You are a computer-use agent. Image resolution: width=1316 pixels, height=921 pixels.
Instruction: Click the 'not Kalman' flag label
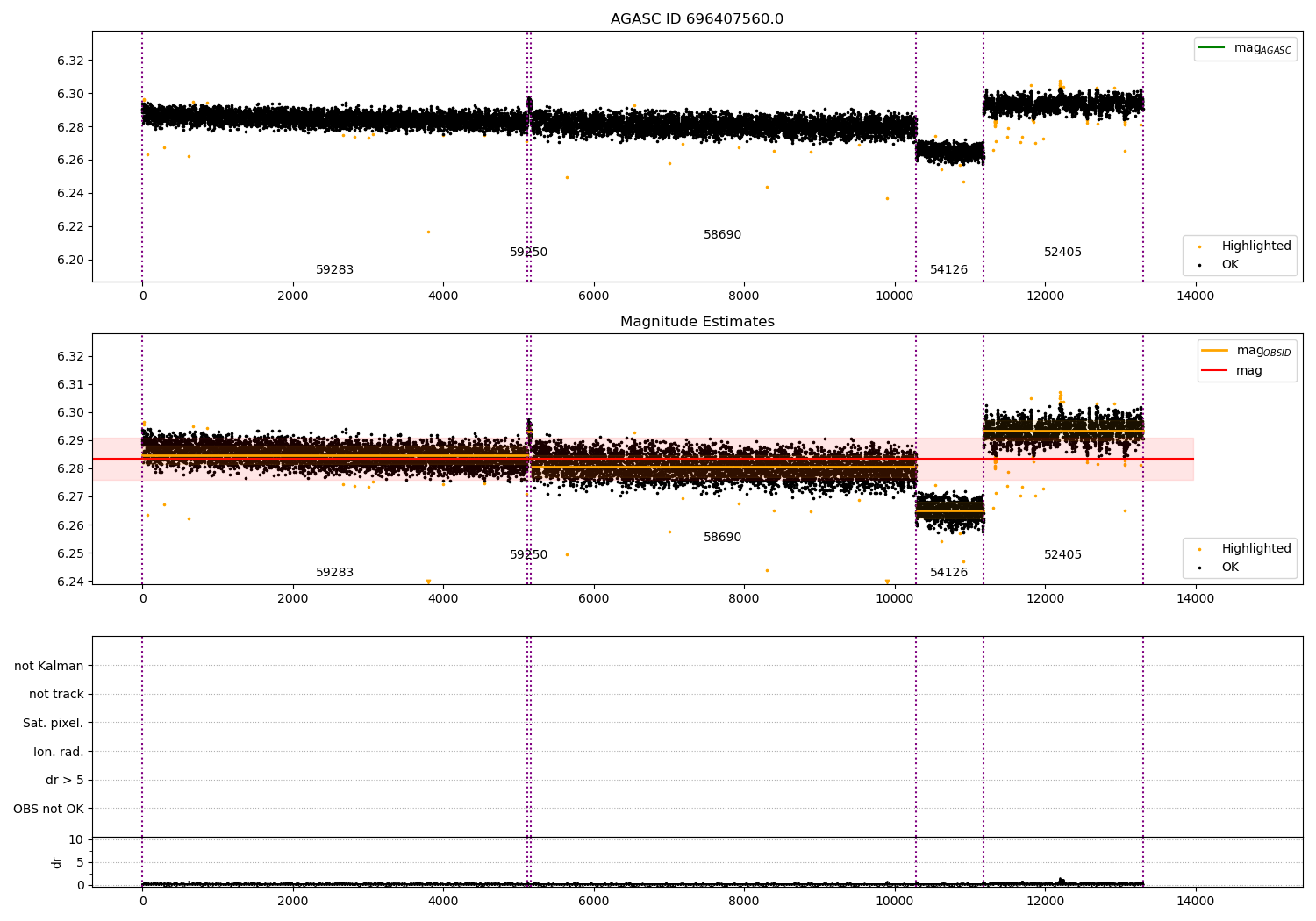tap(49, 666)
